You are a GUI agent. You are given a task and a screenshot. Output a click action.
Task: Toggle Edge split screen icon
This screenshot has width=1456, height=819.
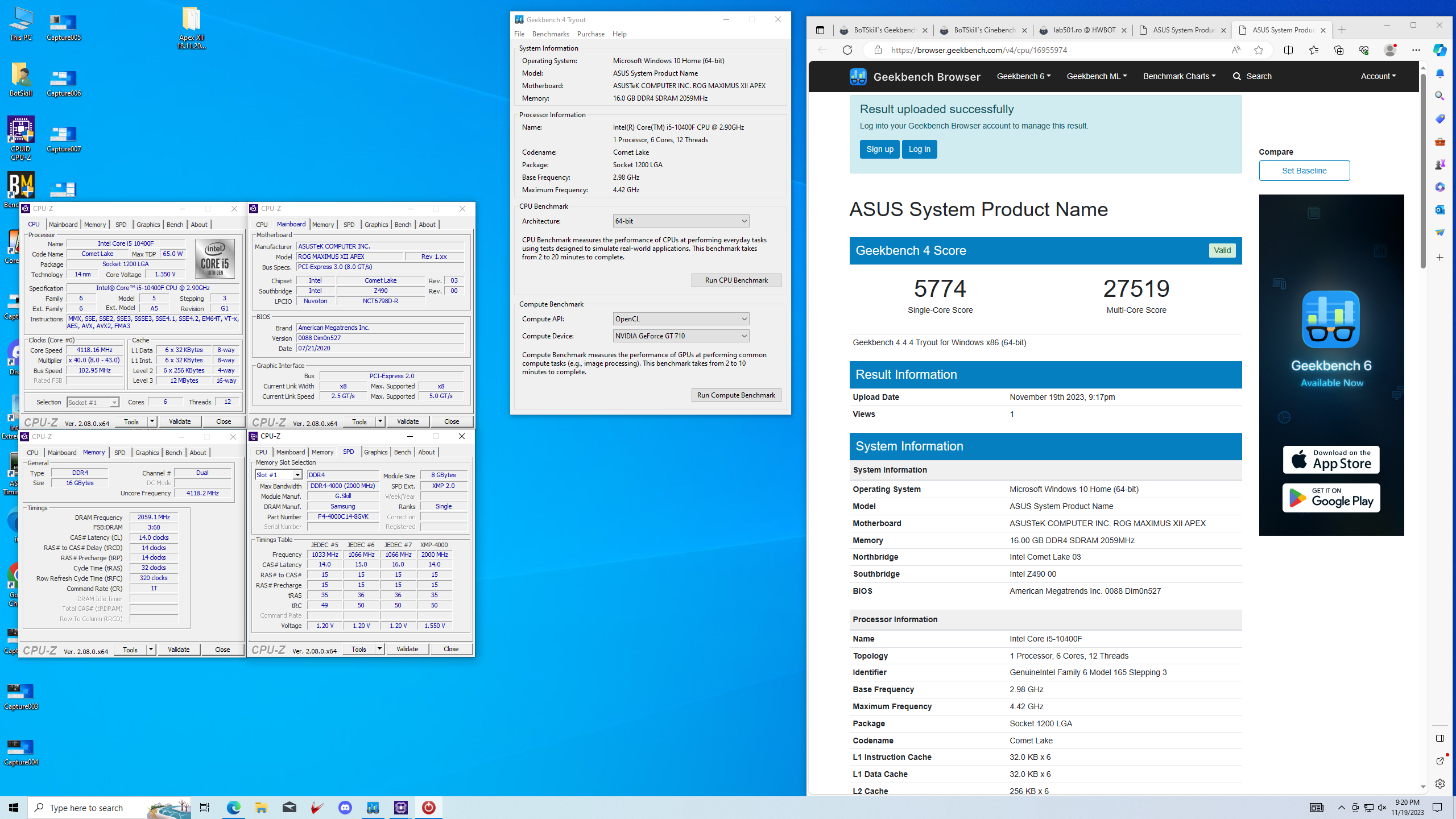(1288, 50)
